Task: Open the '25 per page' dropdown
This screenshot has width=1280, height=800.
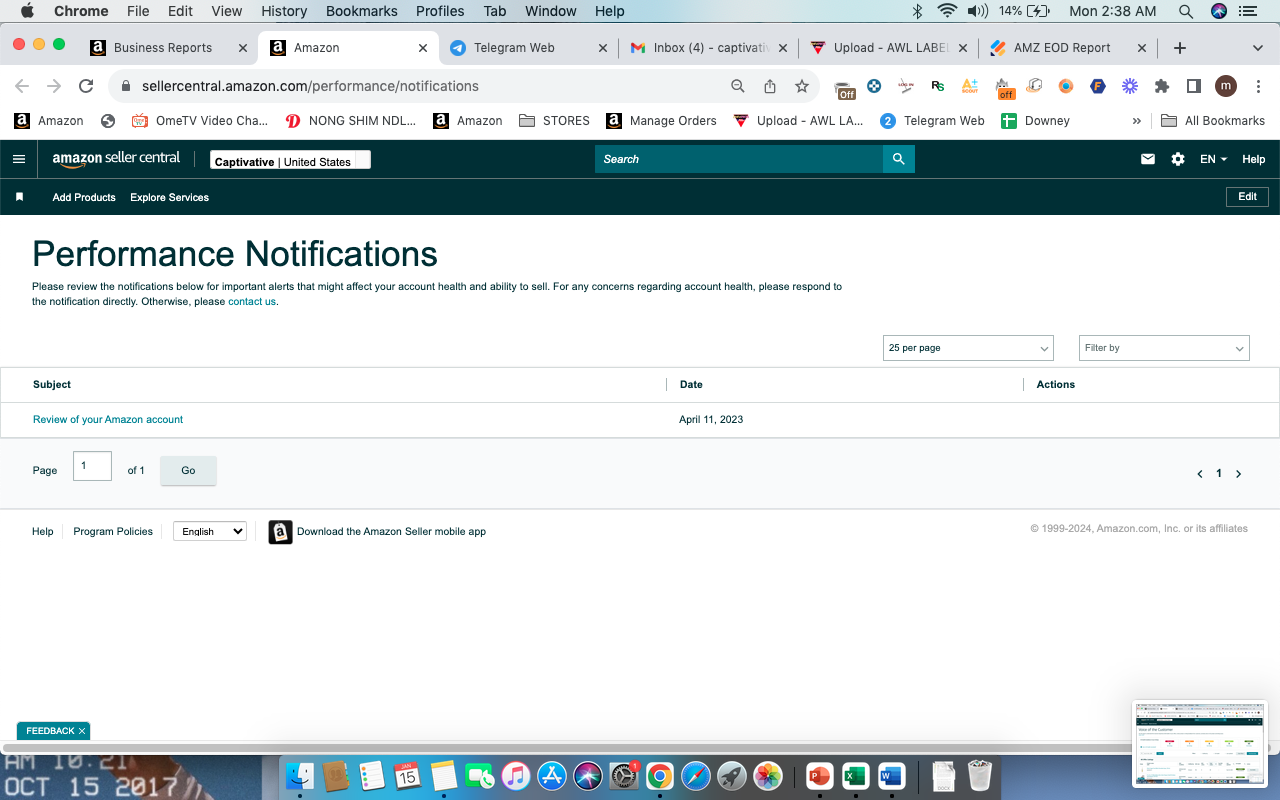Action: pos(968,348)
